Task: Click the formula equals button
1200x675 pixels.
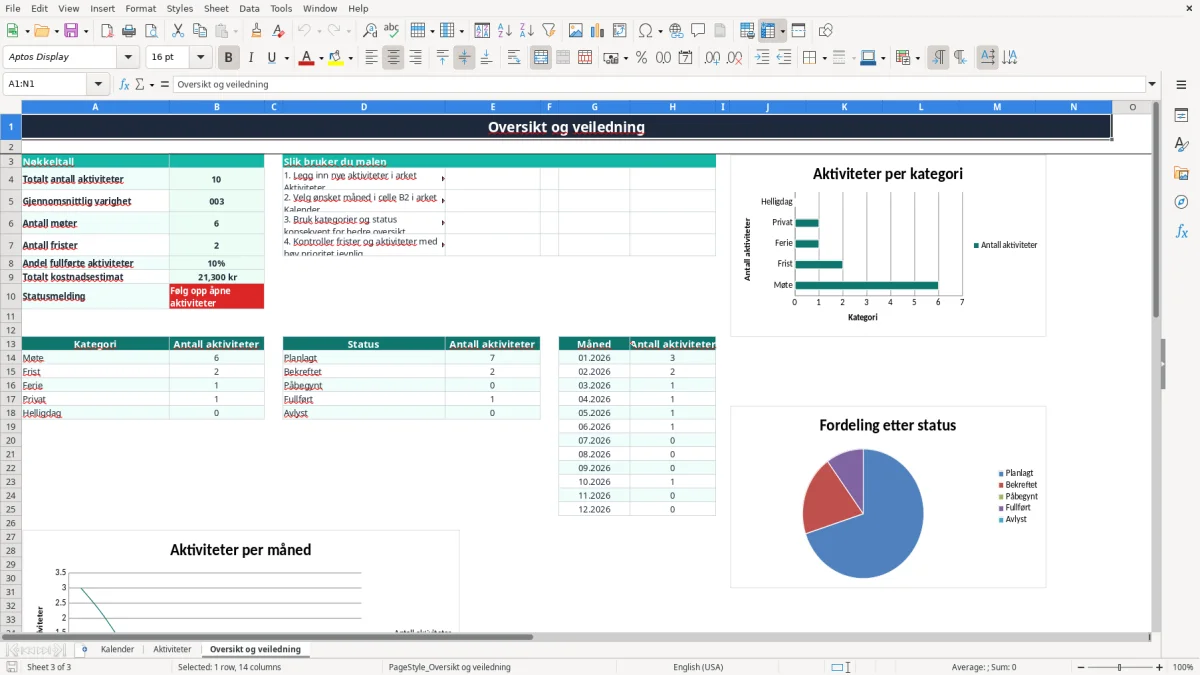Action: [165, 85]
